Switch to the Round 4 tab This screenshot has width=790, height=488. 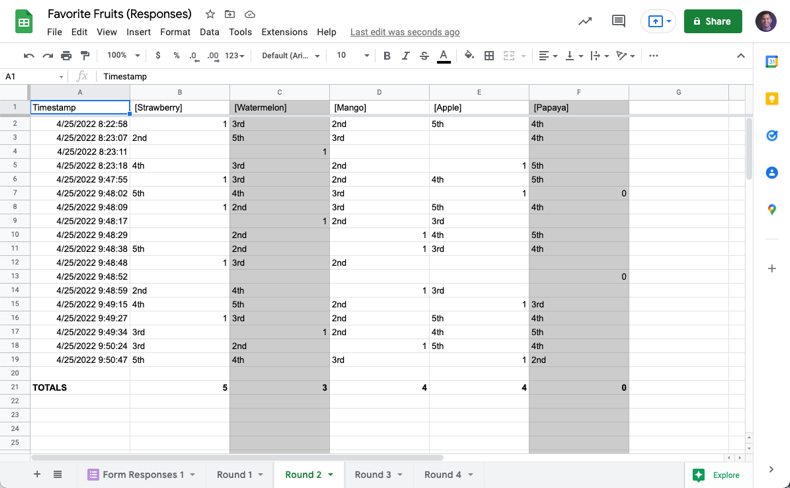(442, 475)
